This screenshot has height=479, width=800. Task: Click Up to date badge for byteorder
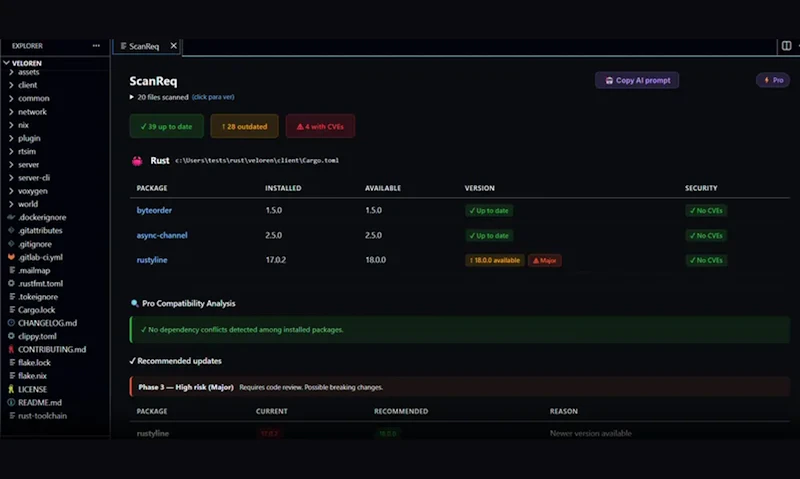pyautogui.click(x=489, y=211)
